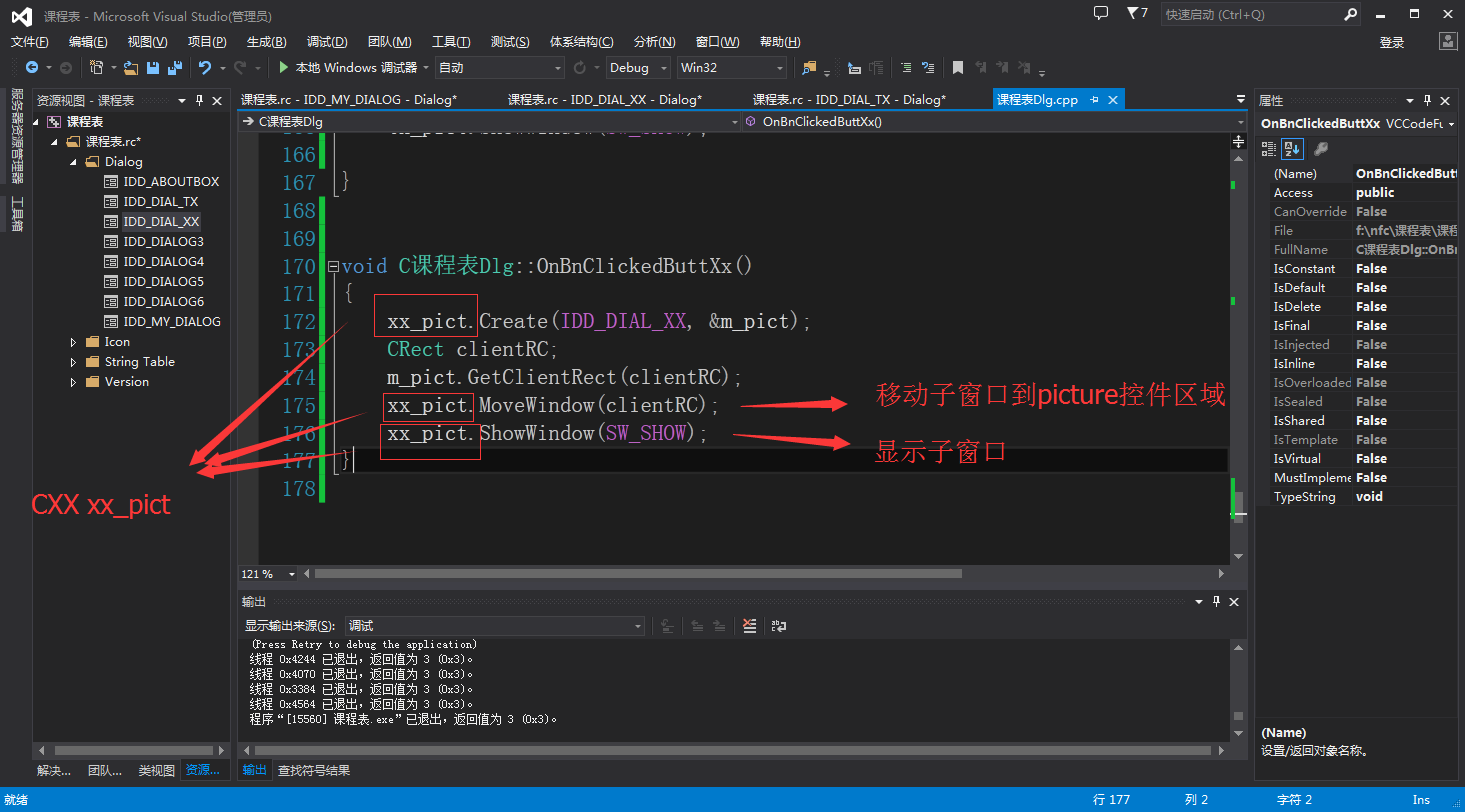Save the current file with the disk icon

(153, 68)
